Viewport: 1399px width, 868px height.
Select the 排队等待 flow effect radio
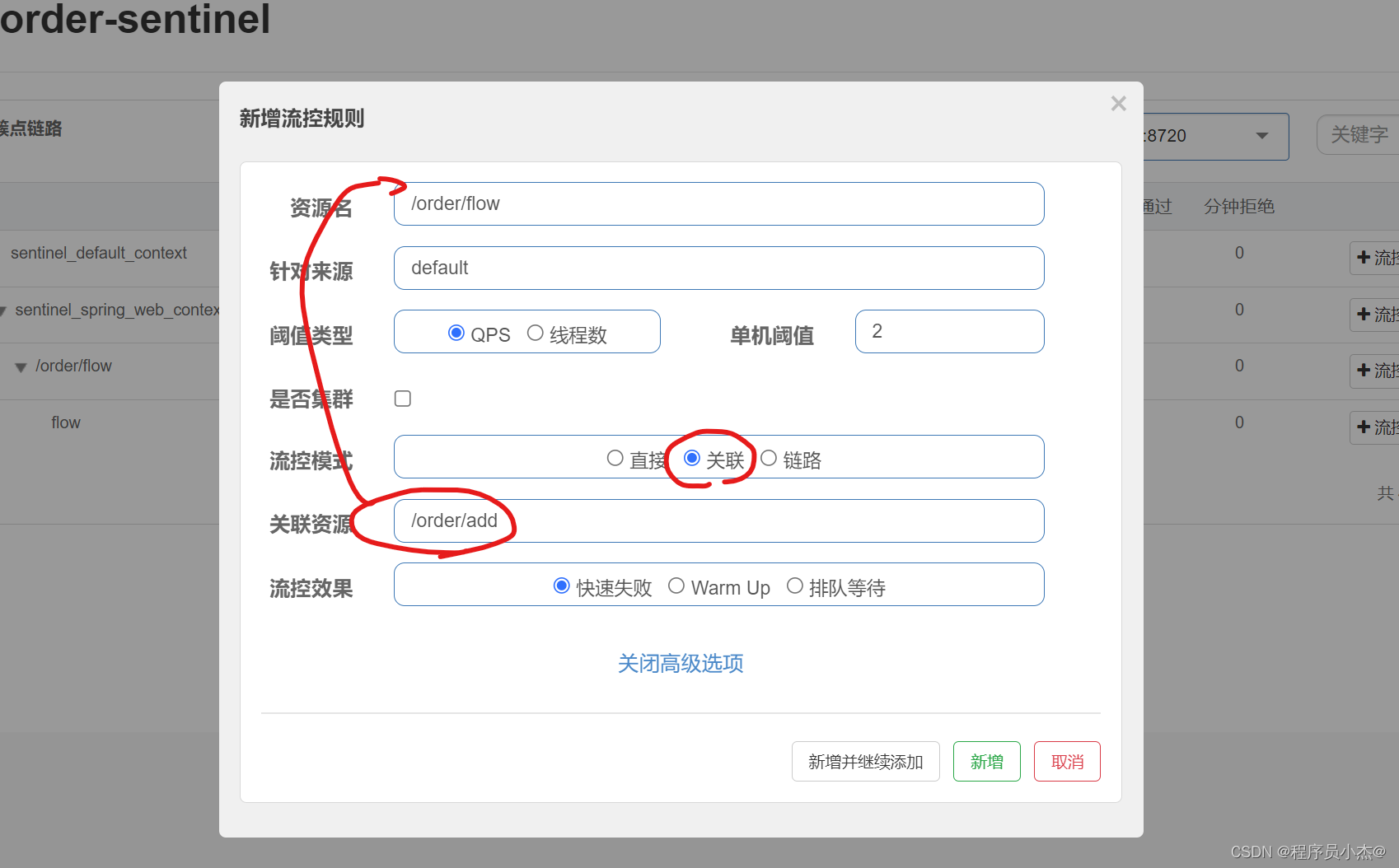pyautogui.click(x=795, y=586)
